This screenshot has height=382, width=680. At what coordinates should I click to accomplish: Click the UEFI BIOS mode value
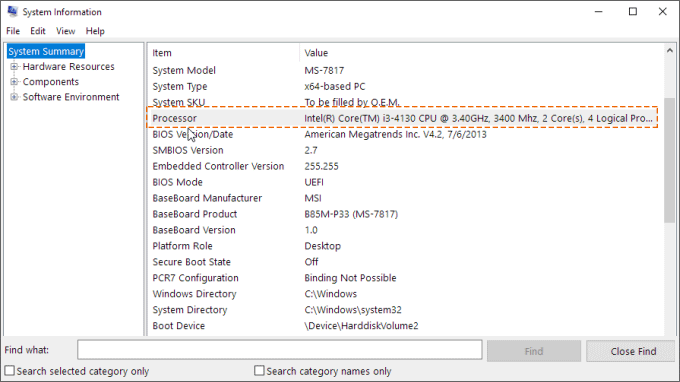314,182
